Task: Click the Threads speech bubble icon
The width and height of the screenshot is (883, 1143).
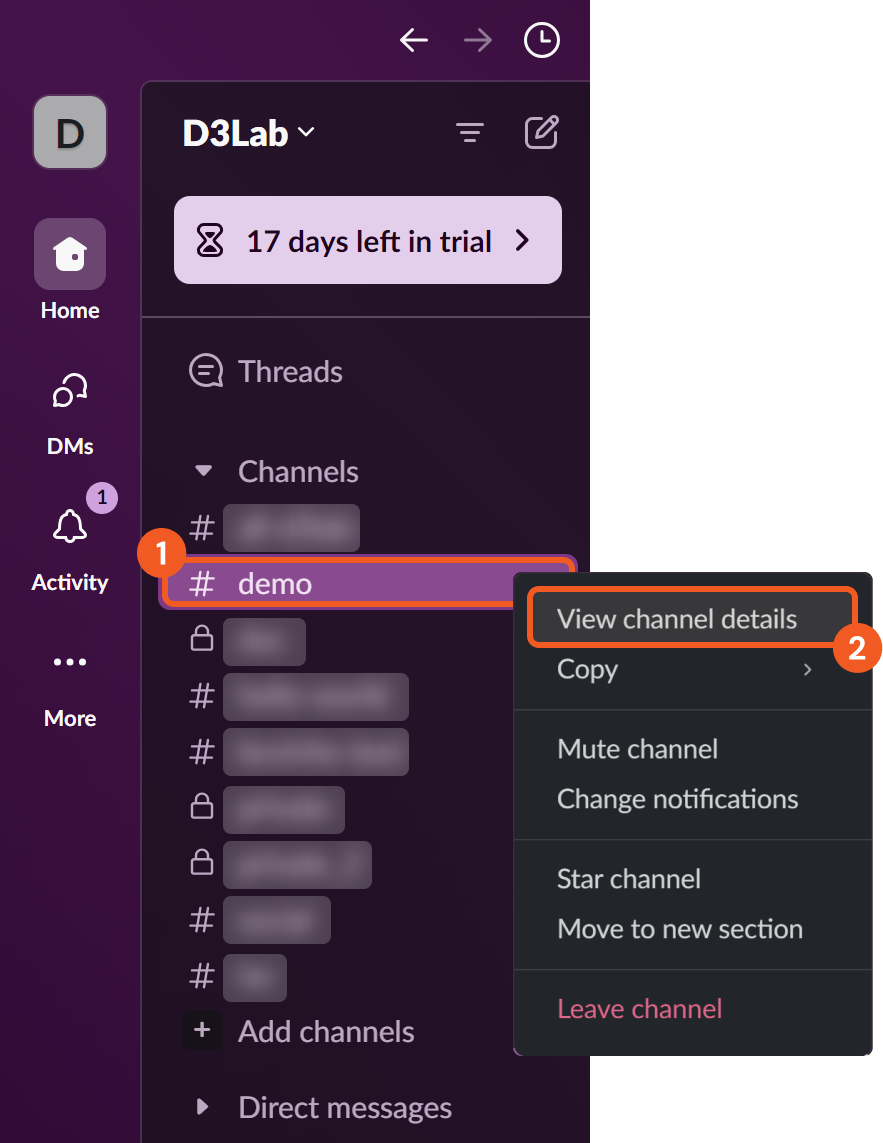Action: click(206, 371)
